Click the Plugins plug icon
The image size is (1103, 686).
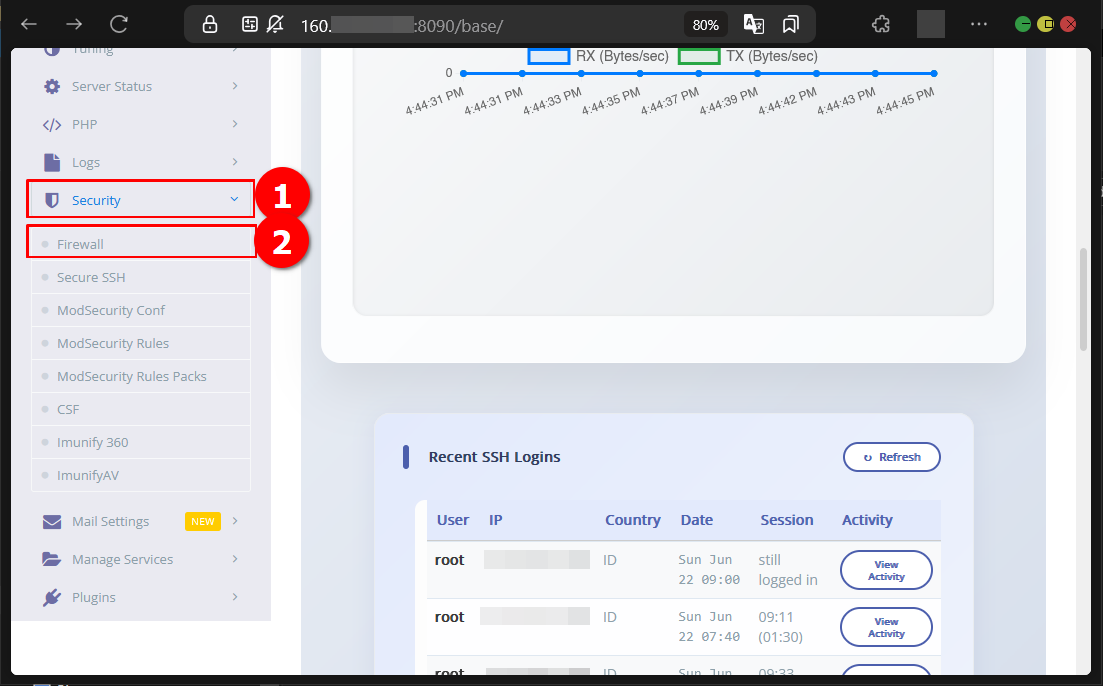point(52,598)
